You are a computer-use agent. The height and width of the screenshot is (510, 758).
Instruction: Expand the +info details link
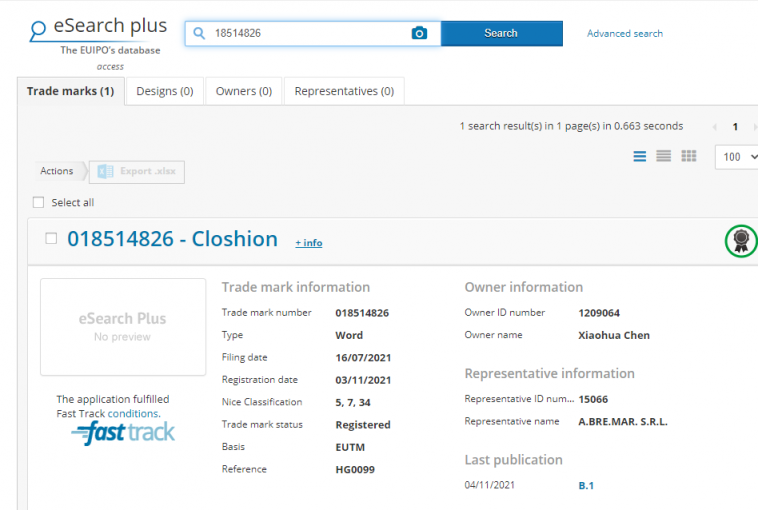click(x=308, y=243)
